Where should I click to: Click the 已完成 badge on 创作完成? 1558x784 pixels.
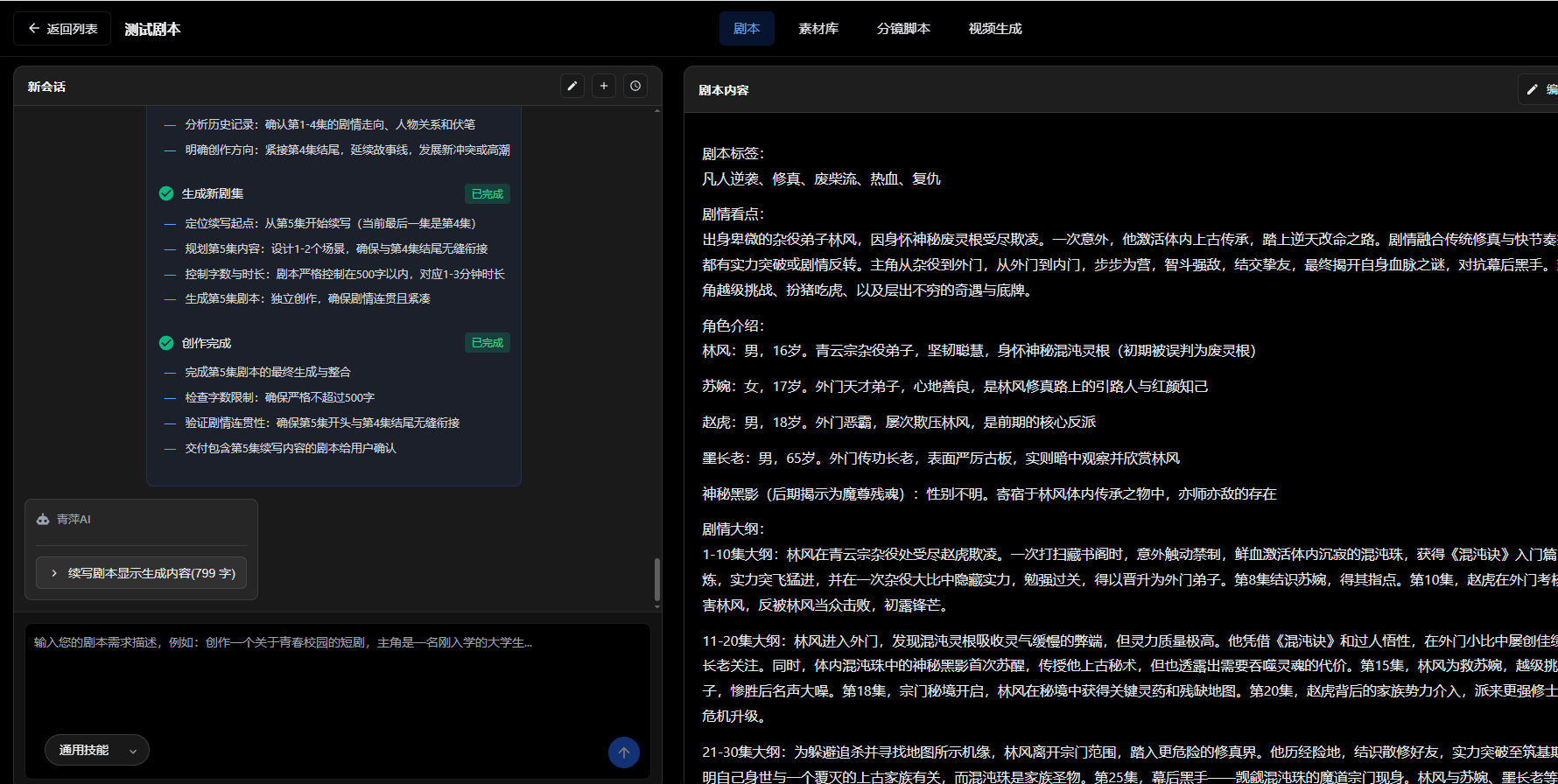pos(487,343)
